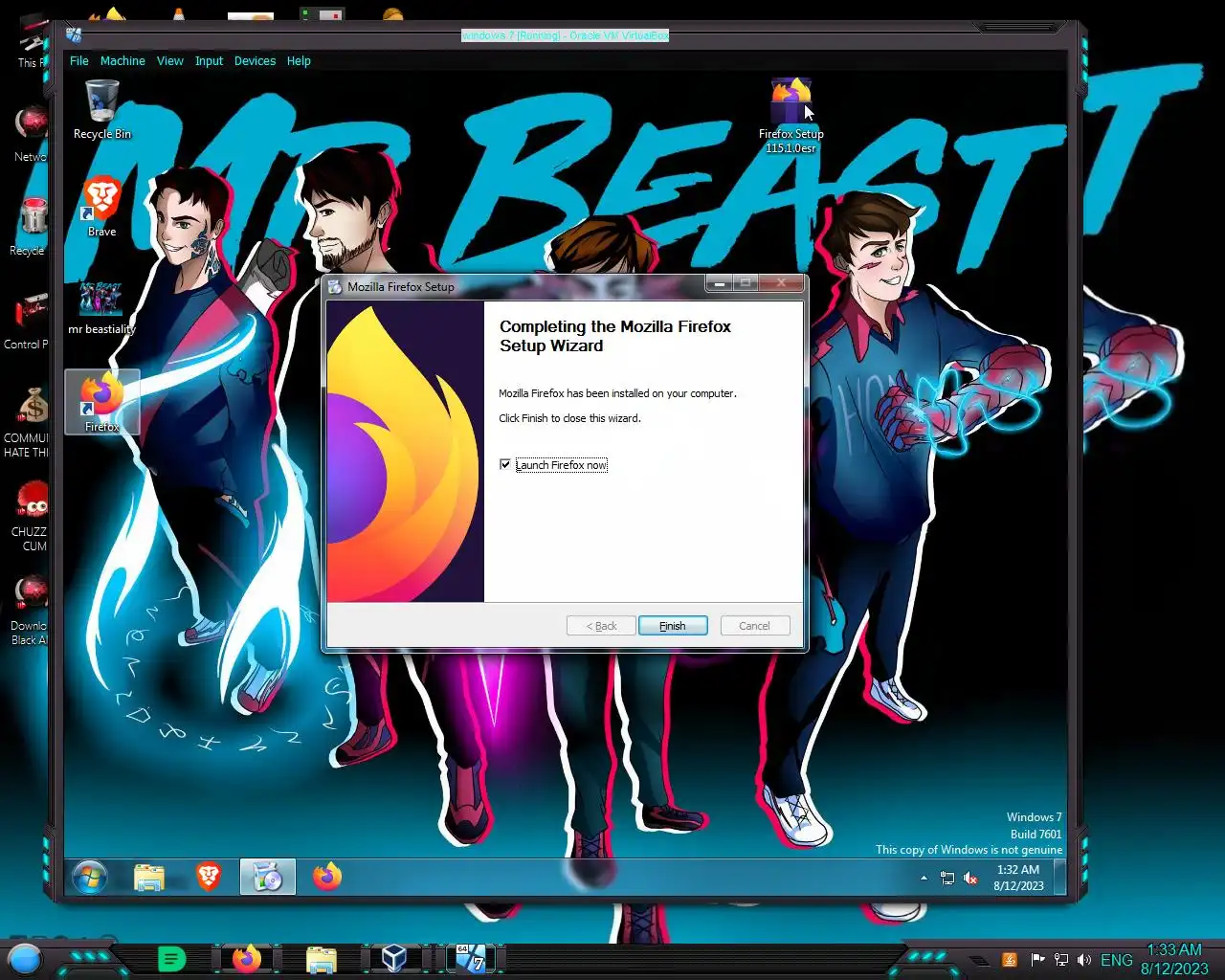Click Finish to close the setup wizard
The height and width of the screenshot is (980, 1225).
[673, 626]
